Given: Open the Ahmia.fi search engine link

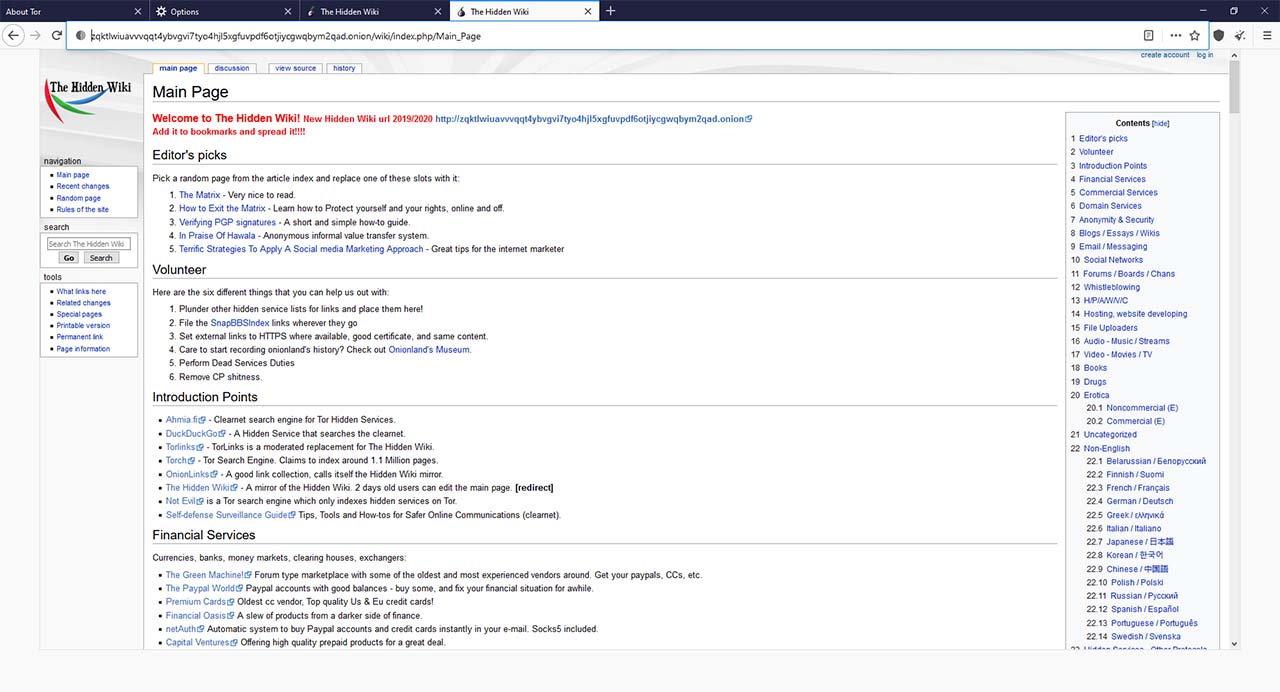Looking at the screenshot, I should [185, 420].
